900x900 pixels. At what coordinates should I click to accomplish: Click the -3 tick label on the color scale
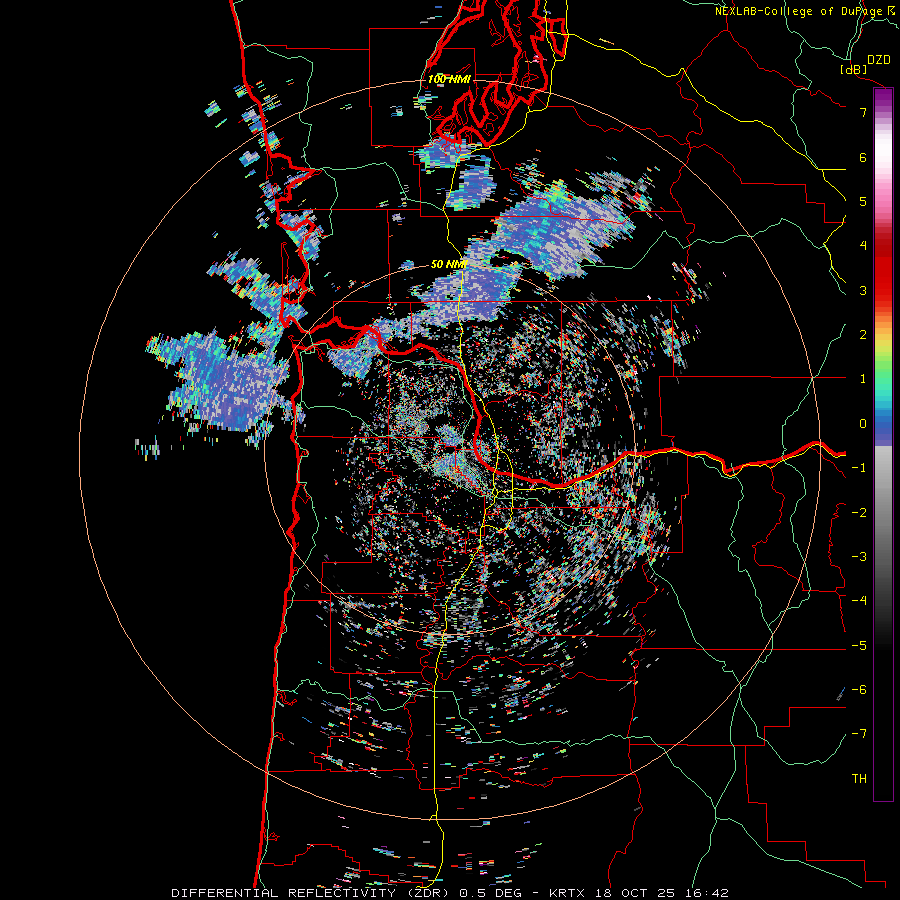pos(859,557)
